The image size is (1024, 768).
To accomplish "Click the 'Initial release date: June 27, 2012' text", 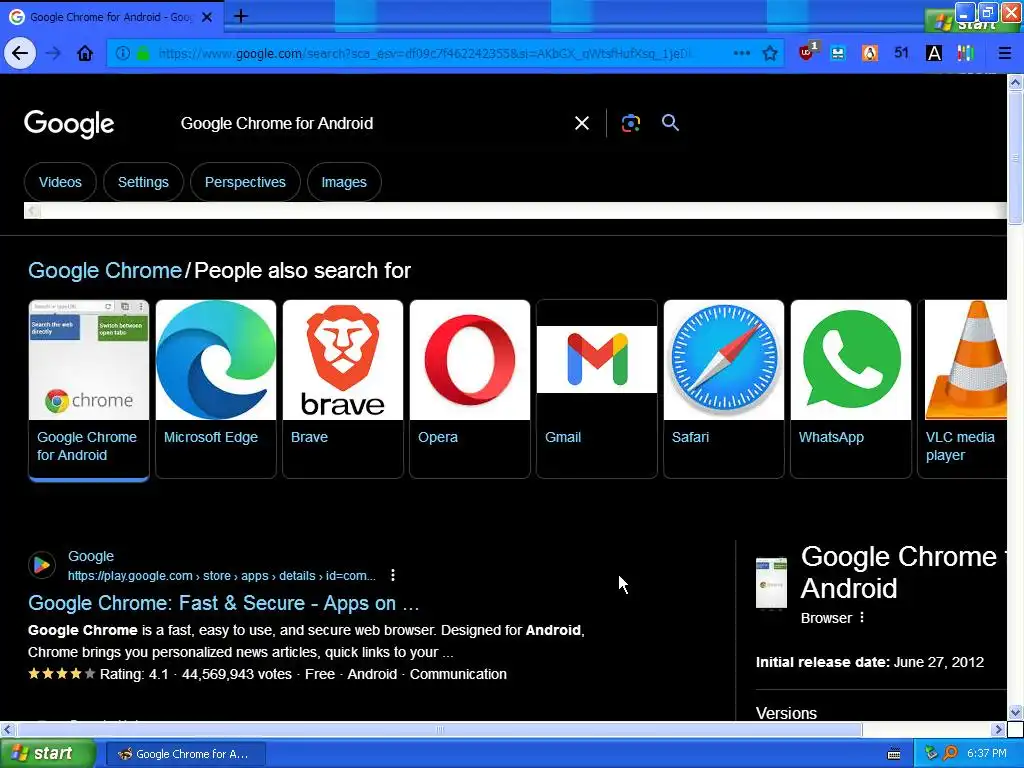I will tap(869, 662).
